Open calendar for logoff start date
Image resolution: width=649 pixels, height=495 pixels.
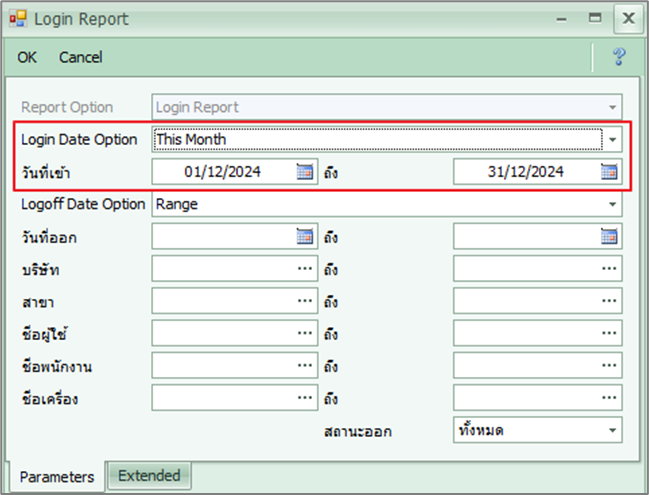click(x=305, y=237)
